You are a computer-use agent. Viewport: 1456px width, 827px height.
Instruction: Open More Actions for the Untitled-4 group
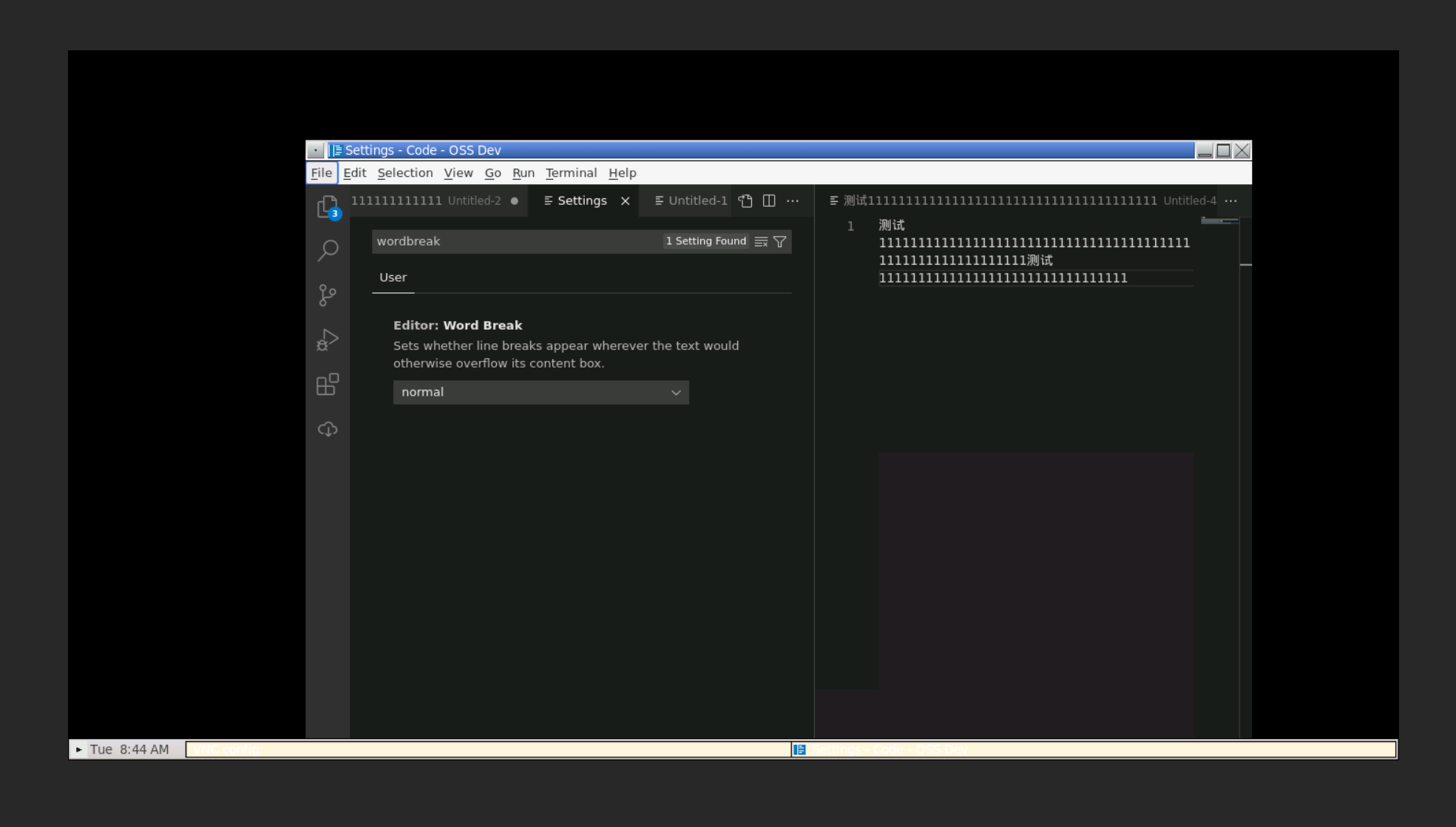click(1230, 200)
